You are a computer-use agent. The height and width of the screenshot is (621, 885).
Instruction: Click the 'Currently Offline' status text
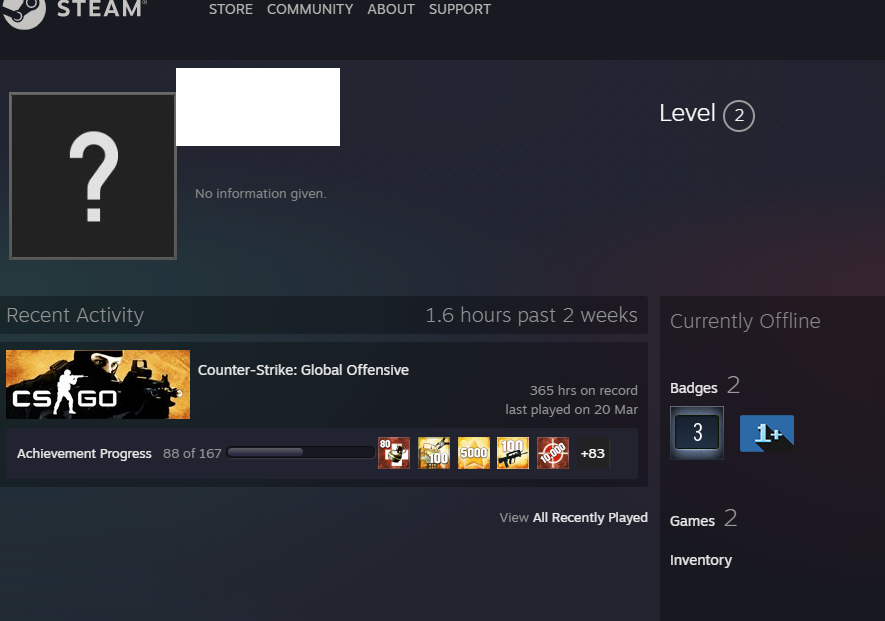(x=745, y=321)
